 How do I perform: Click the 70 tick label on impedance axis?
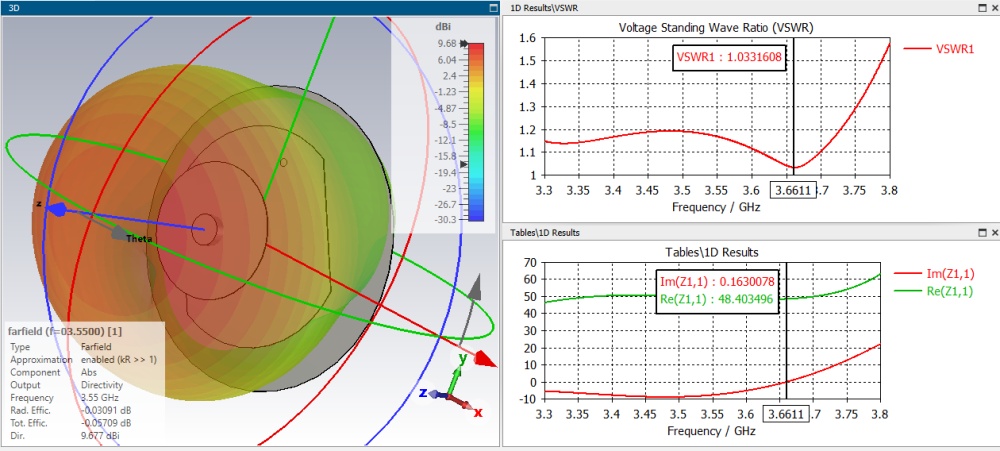pos(529,262)
